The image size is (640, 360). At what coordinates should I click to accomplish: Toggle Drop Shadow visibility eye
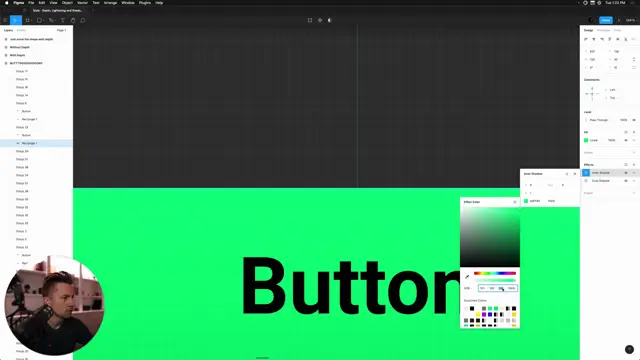click(626, 181)
